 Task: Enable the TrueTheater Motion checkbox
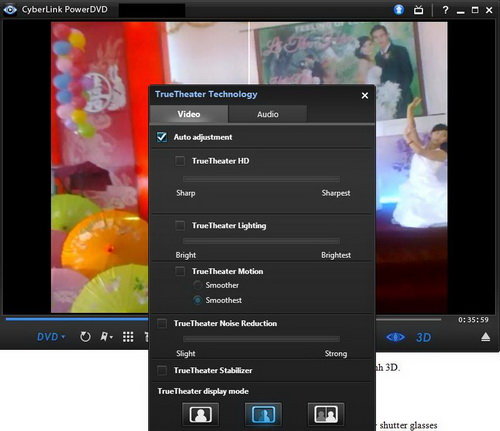[180, 271]
